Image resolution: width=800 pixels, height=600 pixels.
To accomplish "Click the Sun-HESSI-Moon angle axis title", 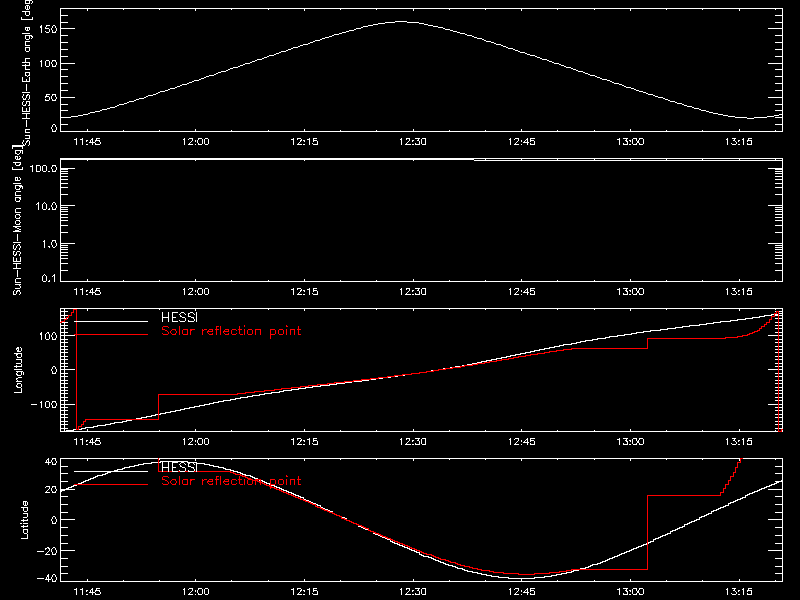I will click(x=18, y=220).
